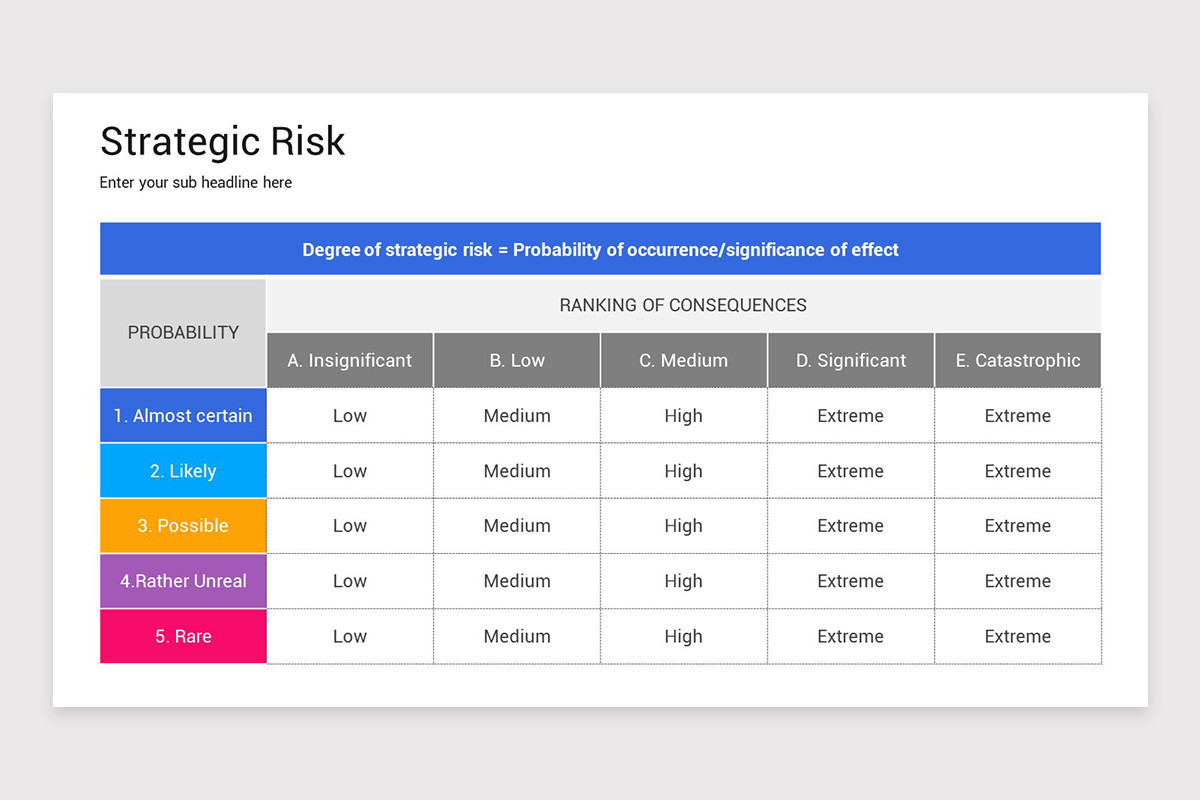Select the PROBABILITY header cell
The width and height of the screenshot is (1200, 800).
182,332
